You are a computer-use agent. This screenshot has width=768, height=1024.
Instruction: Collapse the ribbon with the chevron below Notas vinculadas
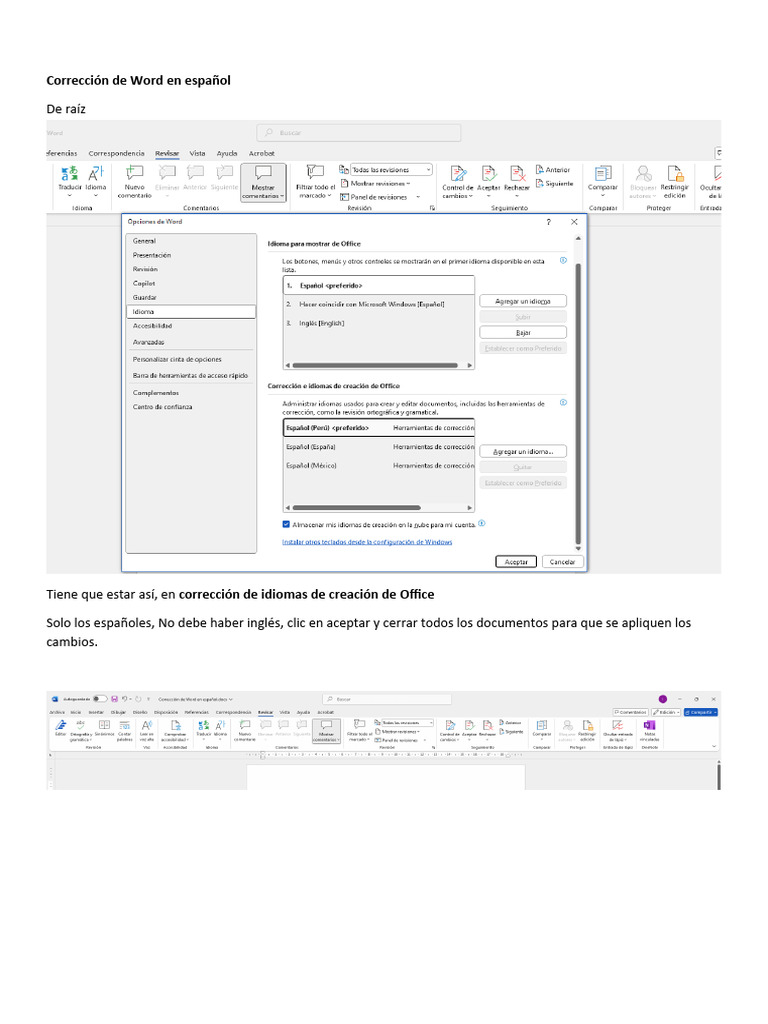point(714,746)
